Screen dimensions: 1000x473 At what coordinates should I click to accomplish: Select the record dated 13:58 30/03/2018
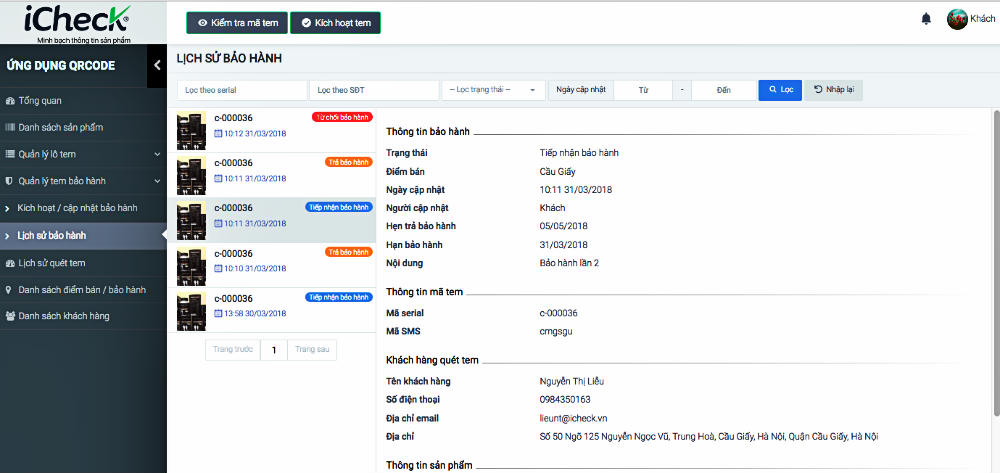272,311
